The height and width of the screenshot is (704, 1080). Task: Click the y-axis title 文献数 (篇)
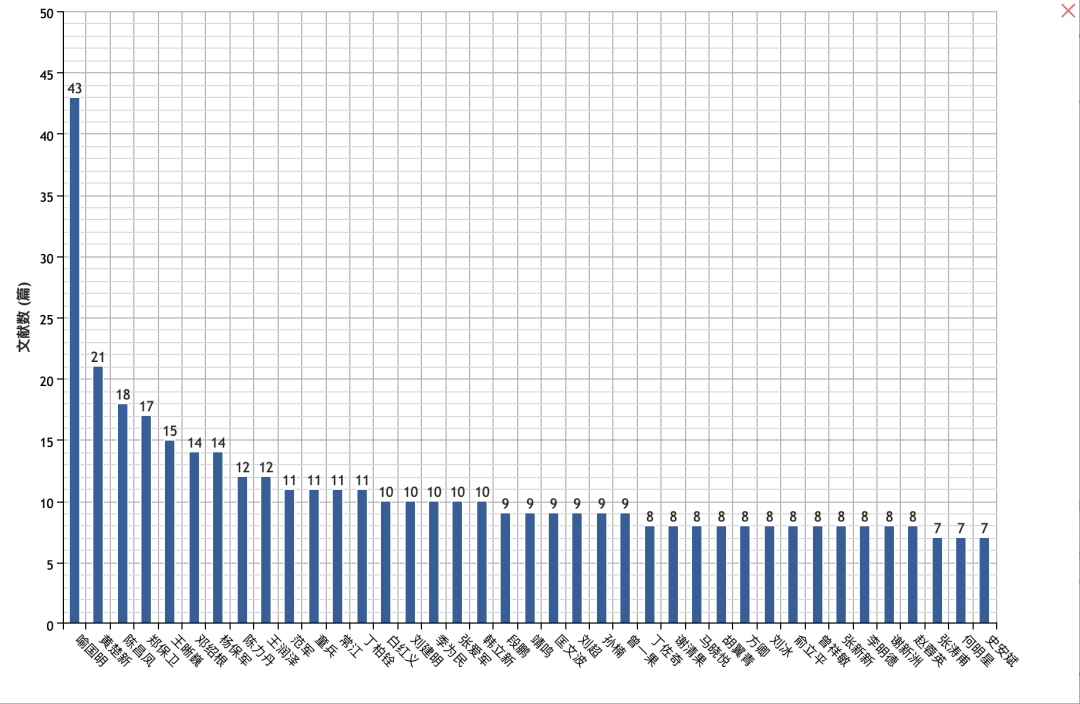coord(24,317)
